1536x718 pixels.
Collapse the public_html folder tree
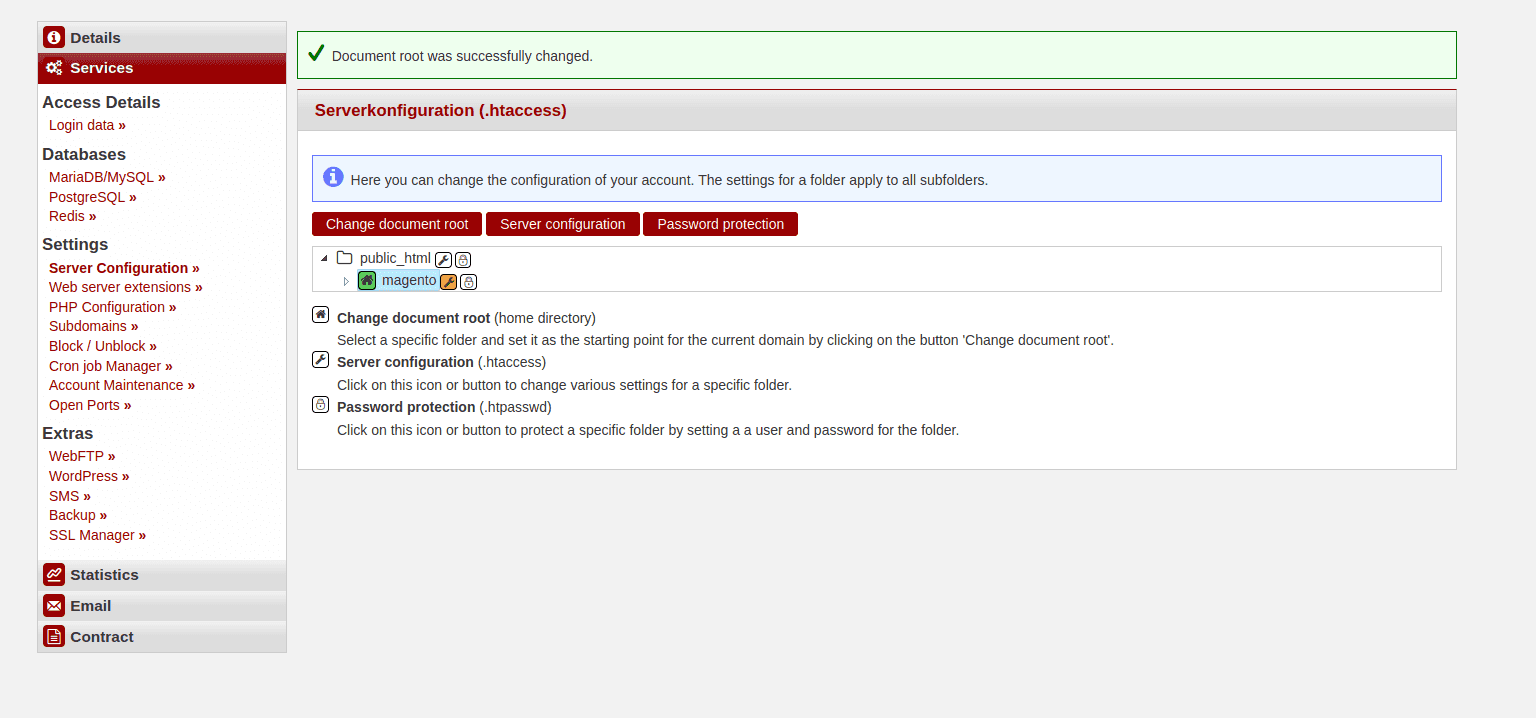[x=323, y=257]
